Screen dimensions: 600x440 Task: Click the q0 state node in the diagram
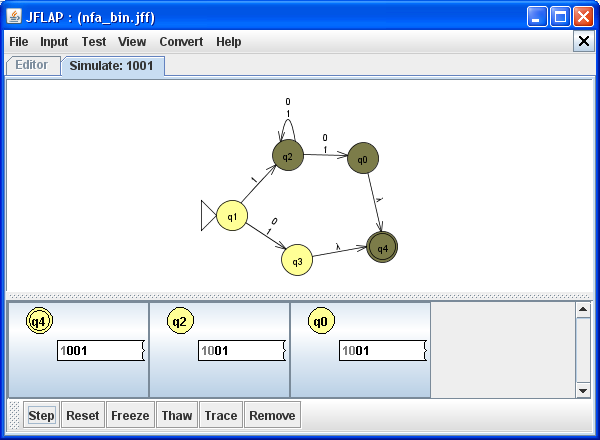(363, 158)
